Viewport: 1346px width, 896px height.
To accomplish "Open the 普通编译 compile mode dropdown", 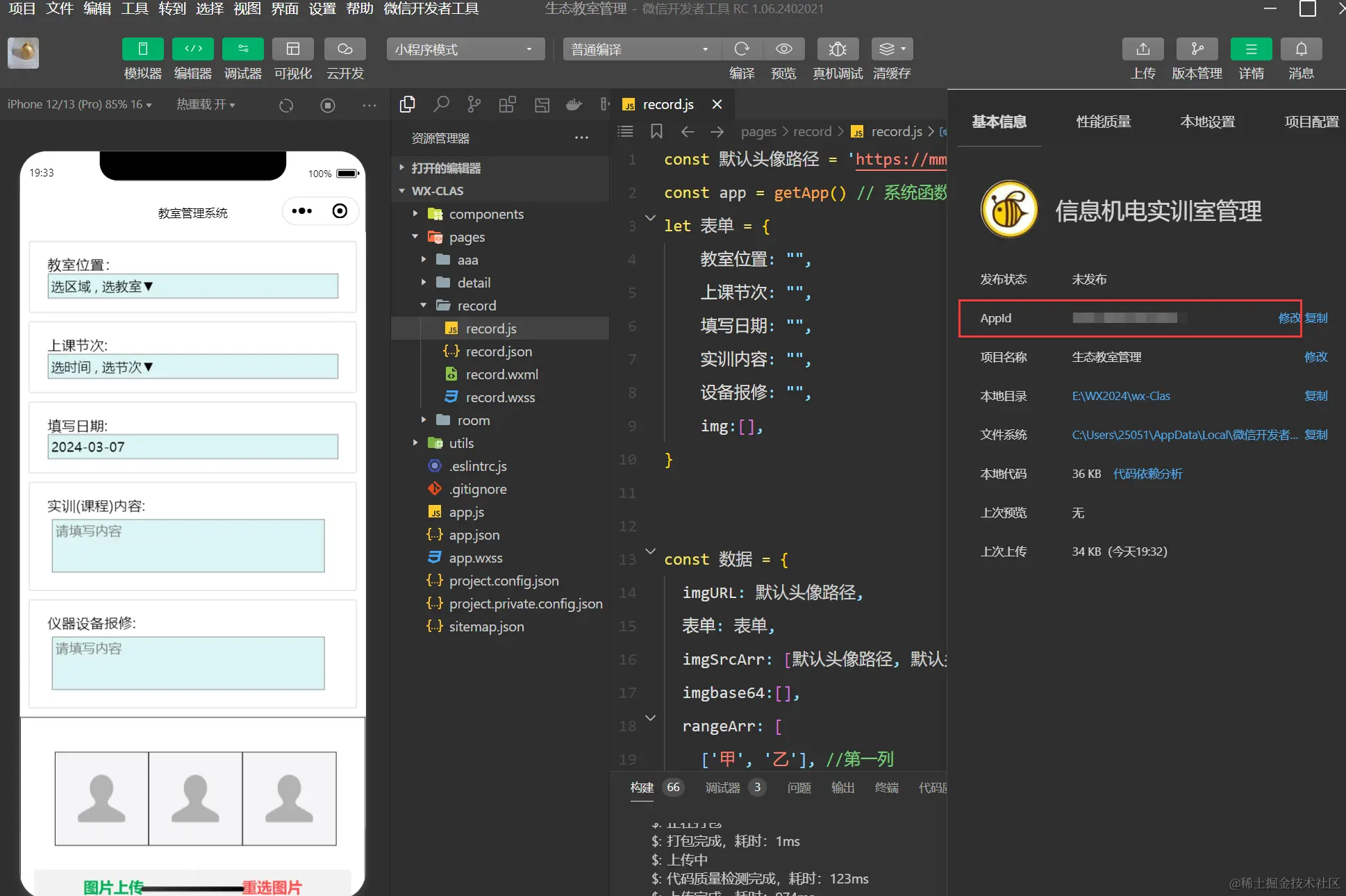I will [640, 49].
